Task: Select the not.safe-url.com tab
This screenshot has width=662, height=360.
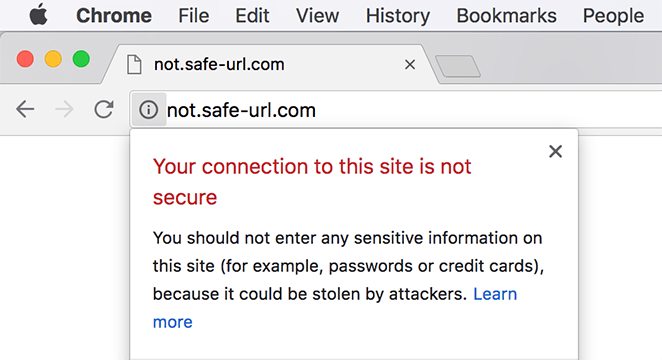Action: [x=270, y=65]
